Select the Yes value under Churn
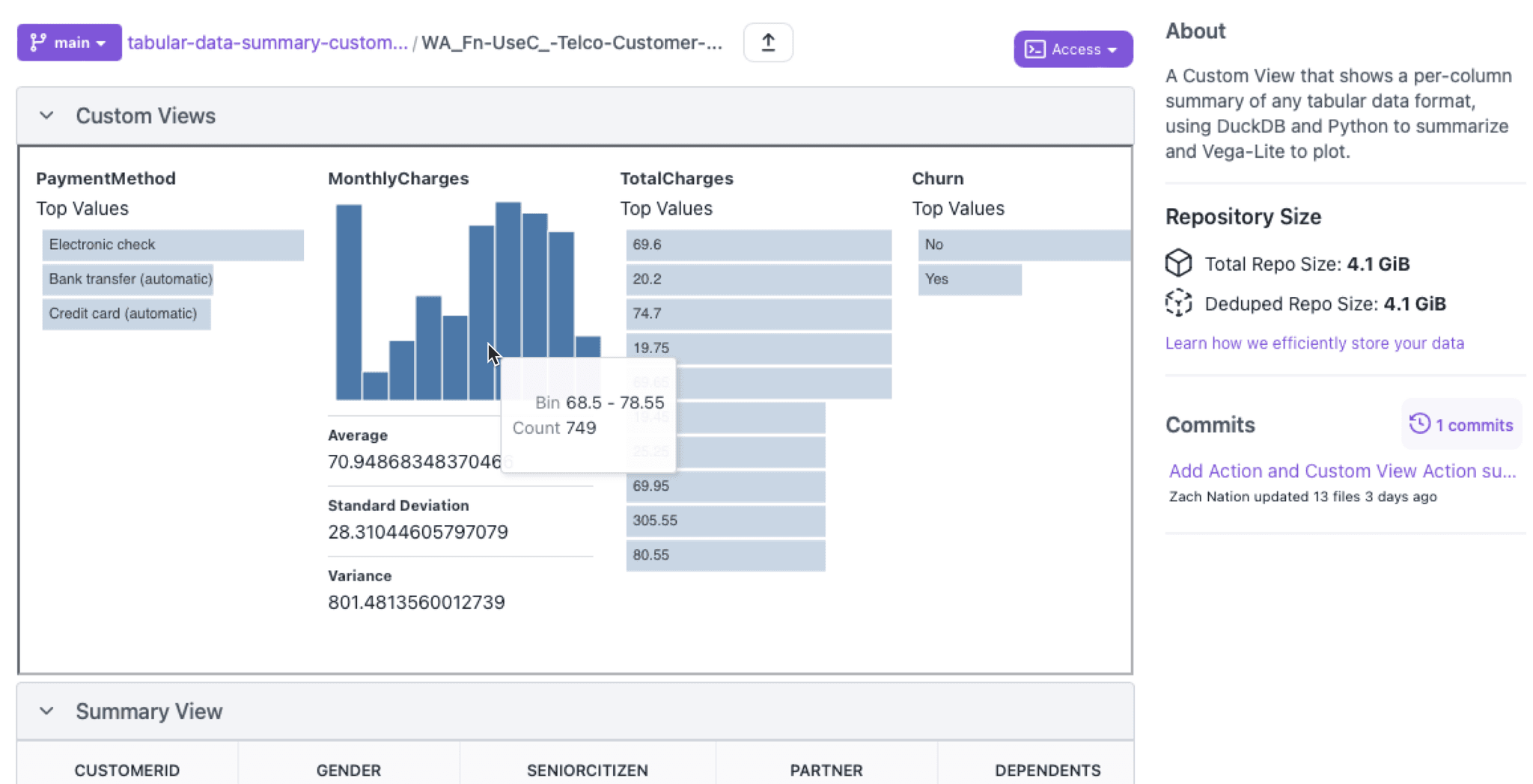1533x784 pixels. [969, 280]
